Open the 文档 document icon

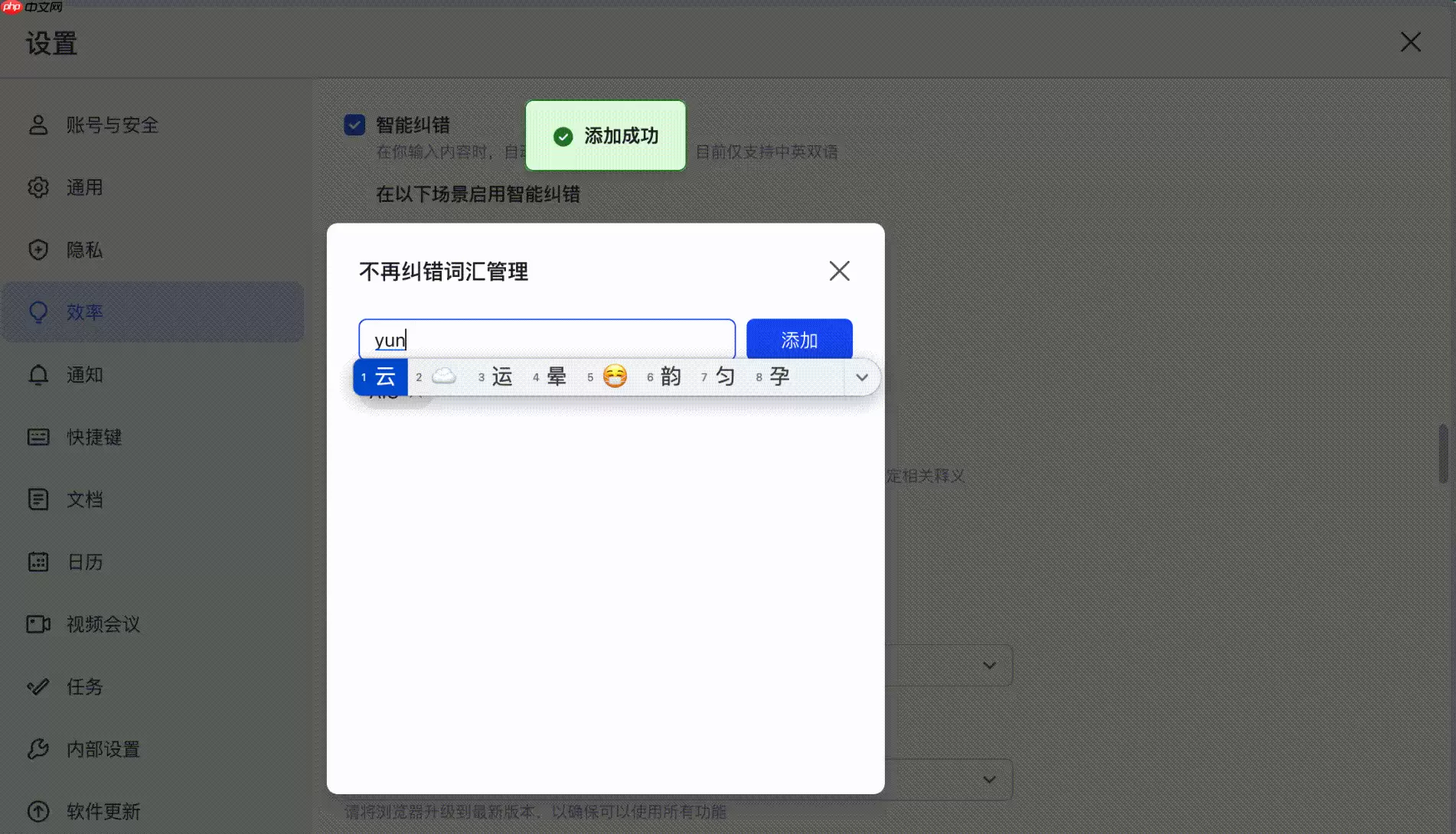tap(38, 499)
